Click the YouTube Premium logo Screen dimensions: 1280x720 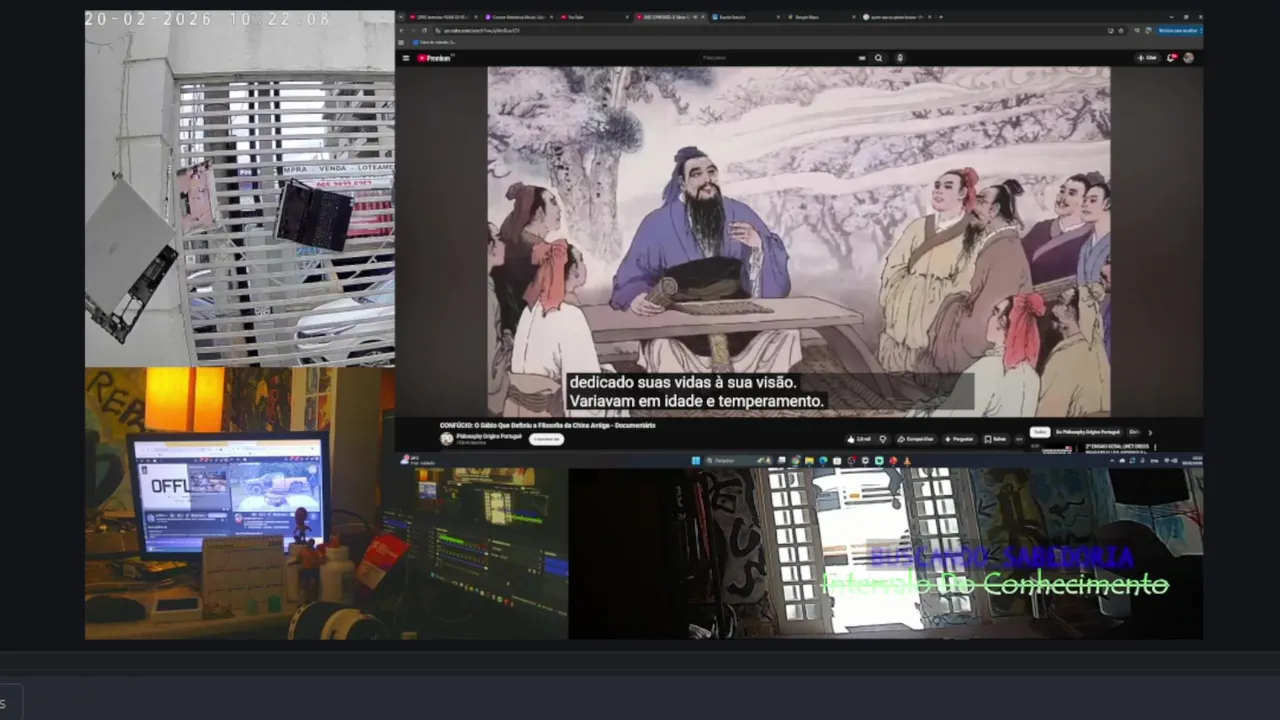coord(434,58)
